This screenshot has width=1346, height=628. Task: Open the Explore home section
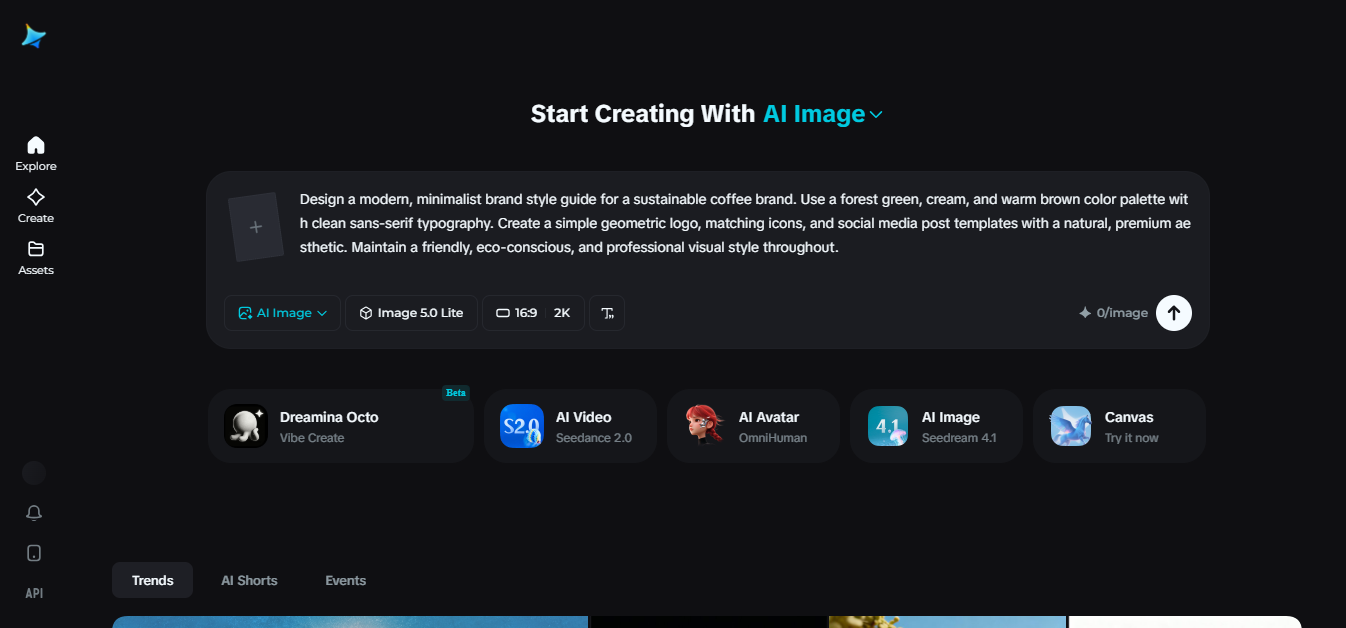[36, 153]
